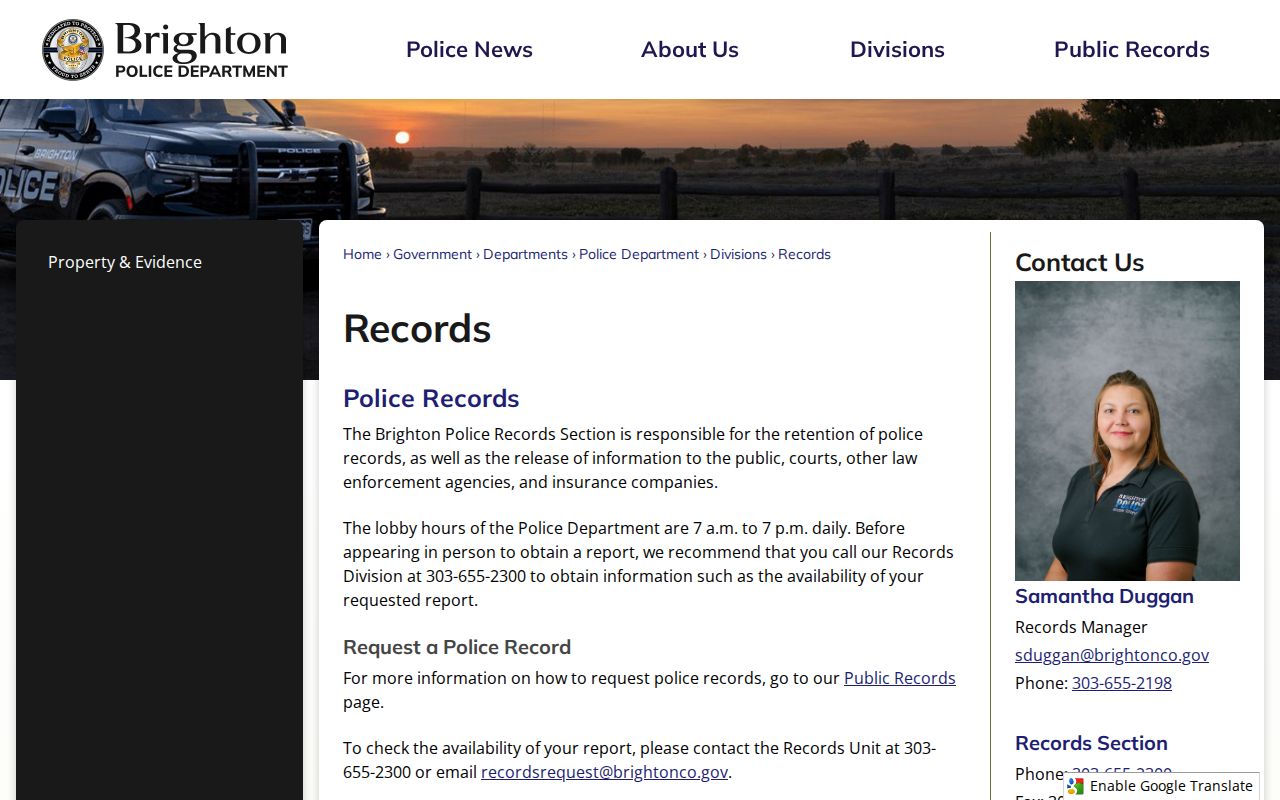Click the Divisions breadcrumb link
The height and width of the screenshot is (800, 1280).
pyautogui.click(x=738, y=254)
